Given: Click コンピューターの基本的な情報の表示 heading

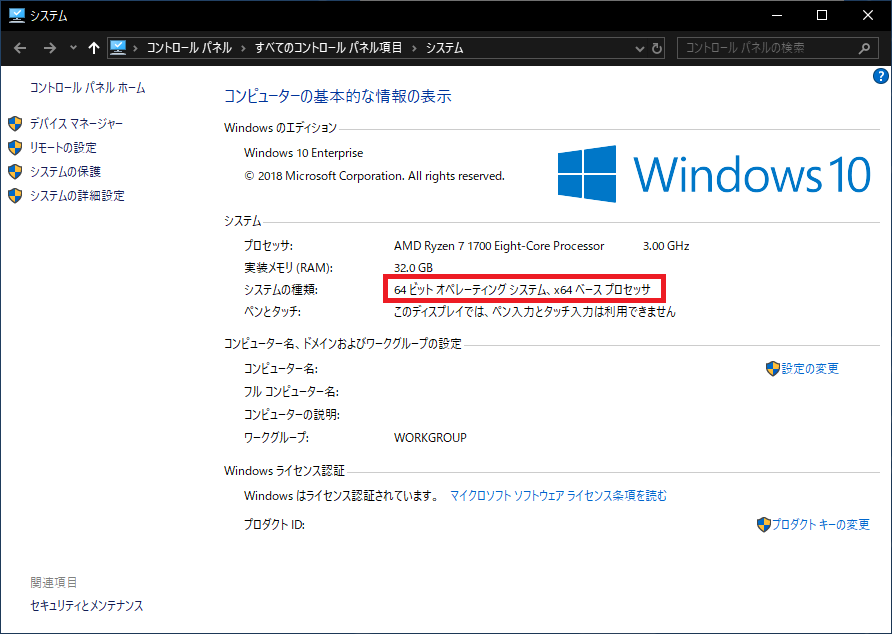Looking at the screenshot, I should [337, 96].
